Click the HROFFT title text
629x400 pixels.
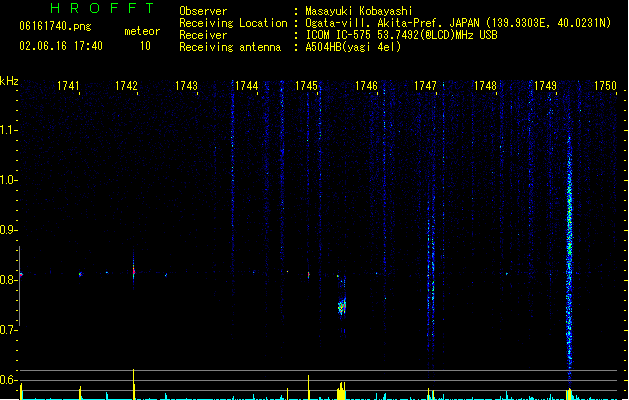(102, 8)
